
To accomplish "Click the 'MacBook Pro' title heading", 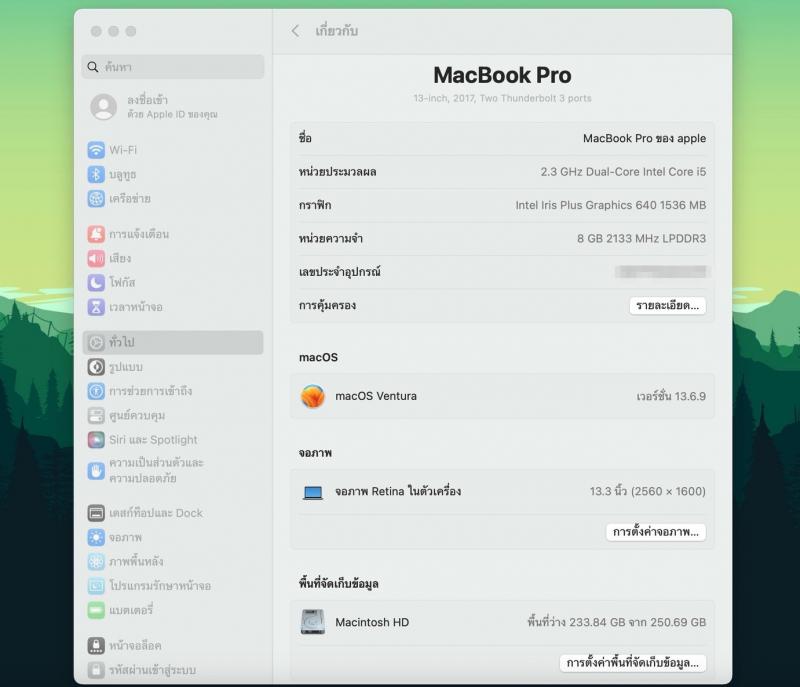I will tap(503, 75).
